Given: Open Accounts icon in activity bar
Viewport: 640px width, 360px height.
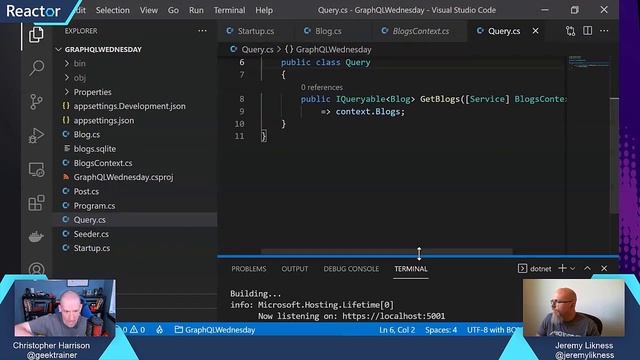Looking at the screenshot, I should coord(36,269).
